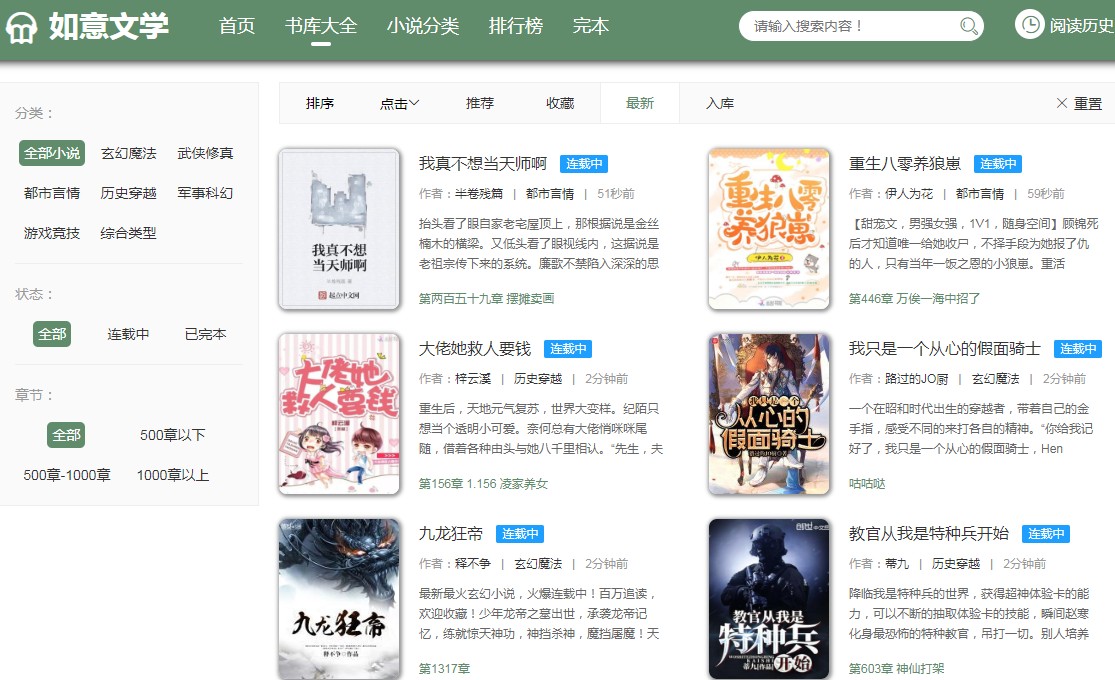
Task: Select 全部 under 章节 filter
Action: pos(66,435)
